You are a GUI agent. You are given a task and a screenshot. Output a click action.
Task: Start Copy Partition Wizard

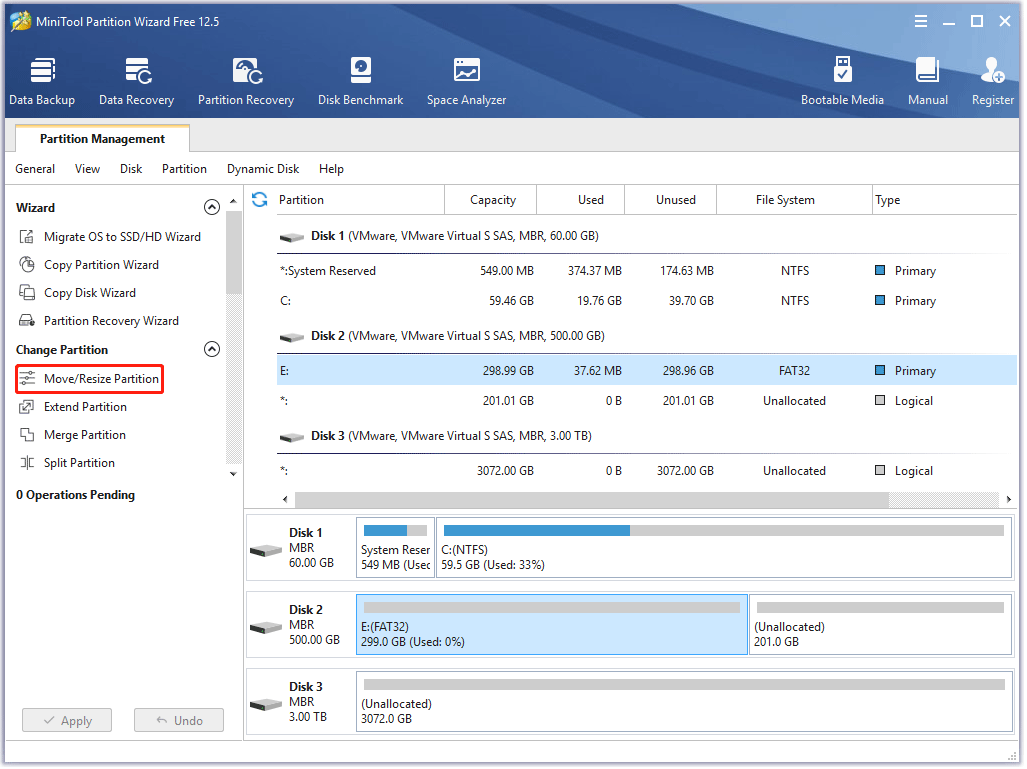coord(89,265)
